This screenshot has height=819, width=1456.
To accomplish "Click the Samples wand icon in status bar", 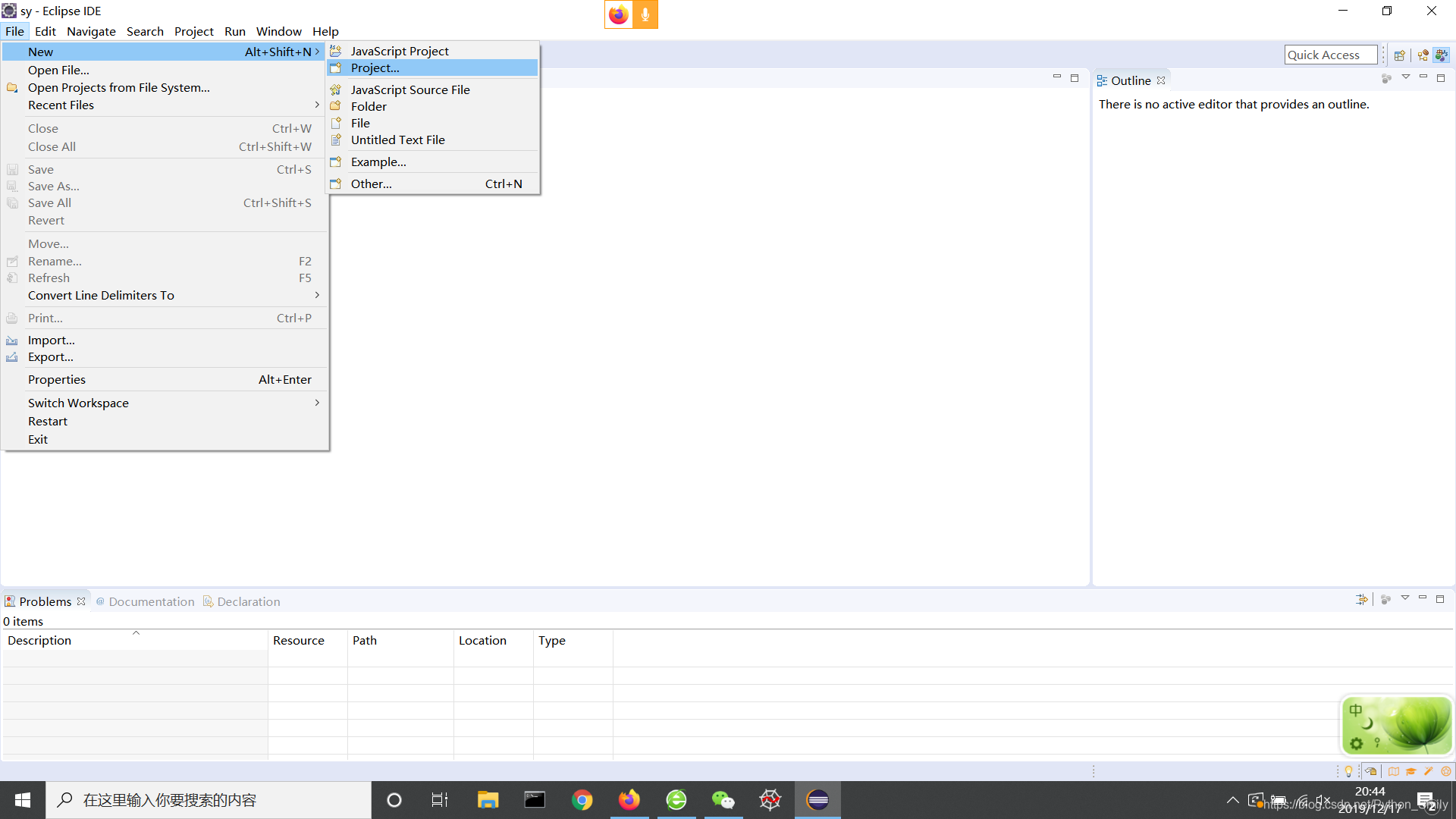I will [x=1429, y=771].
